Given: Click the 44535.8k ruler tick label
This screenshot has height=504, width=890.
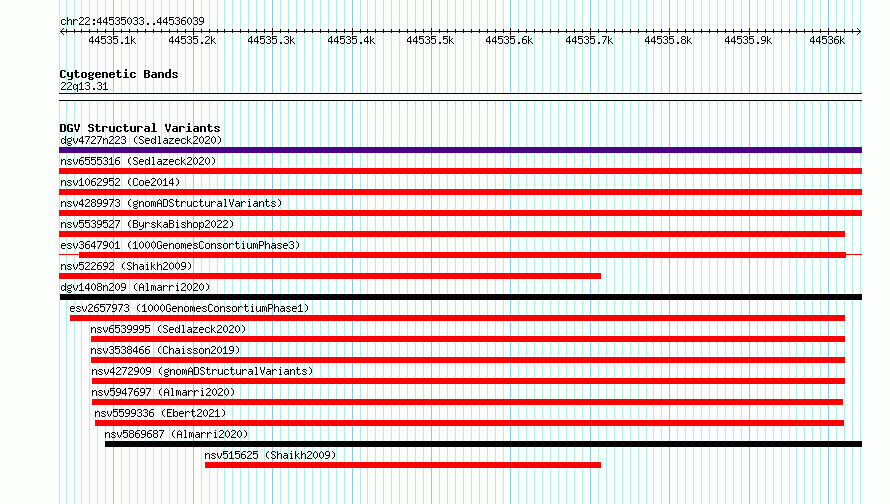Looking at the screenshot, I should click(668, 40).
